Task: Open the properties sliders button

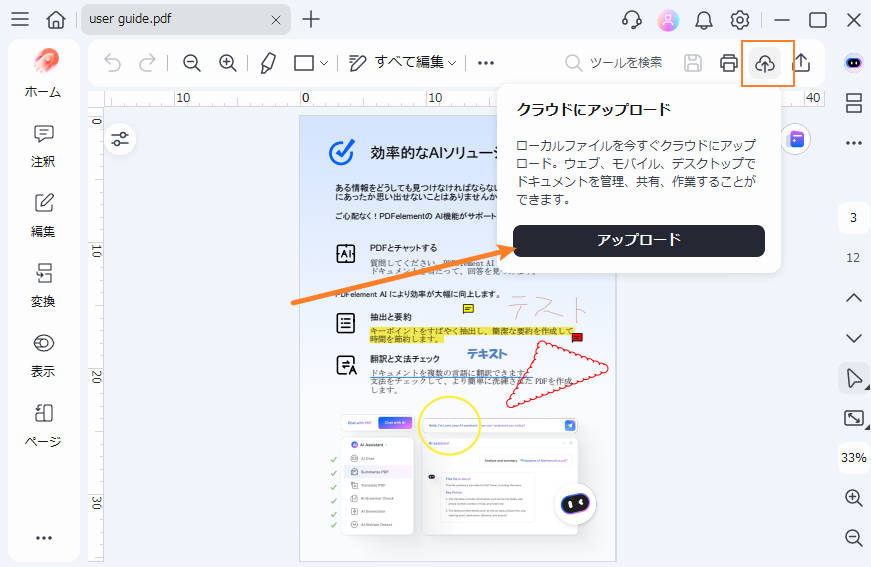Action: click(120, 139)
